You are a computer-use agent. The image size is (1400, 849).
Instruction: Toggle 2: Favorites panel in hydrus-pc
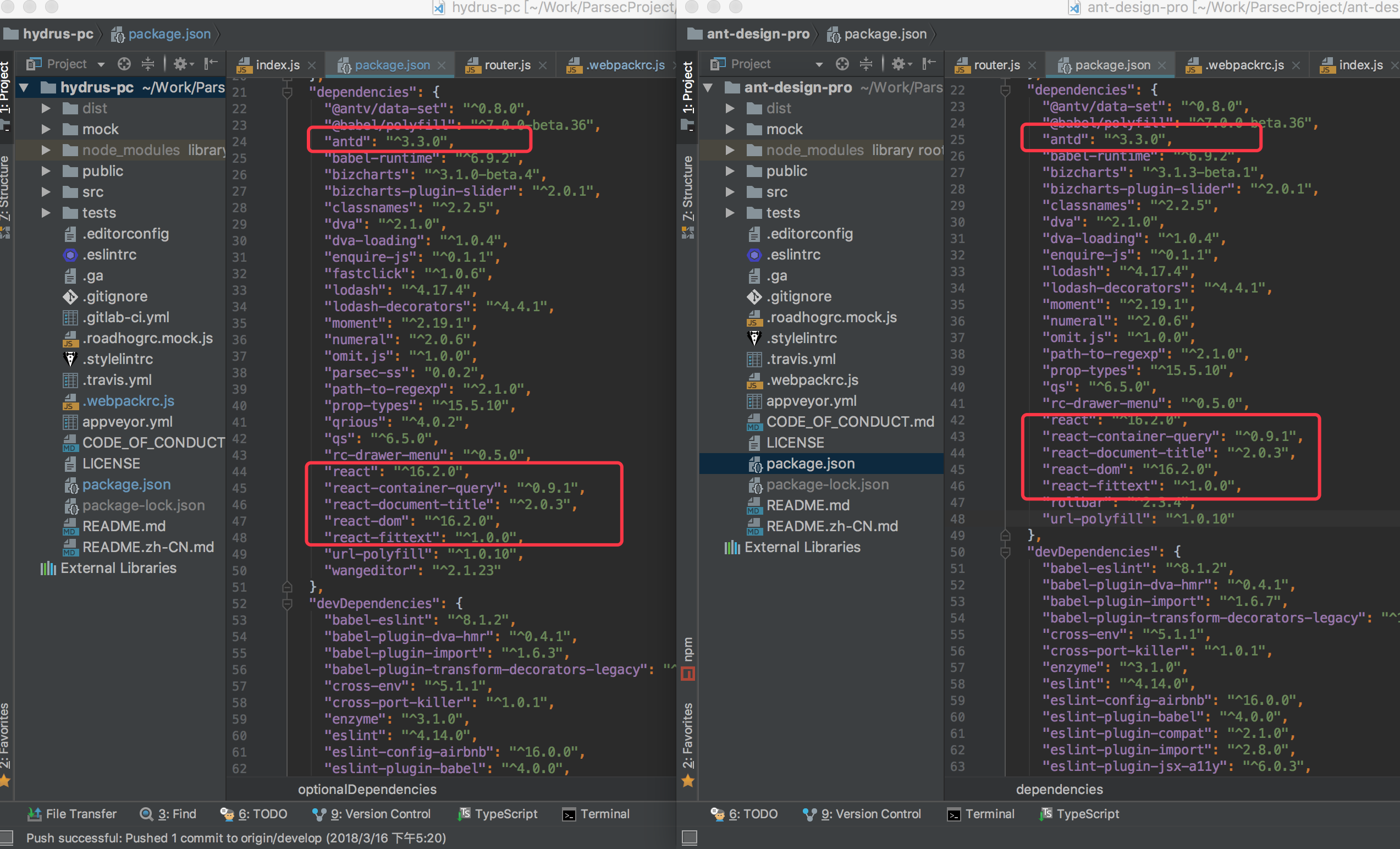coord(5,745)
